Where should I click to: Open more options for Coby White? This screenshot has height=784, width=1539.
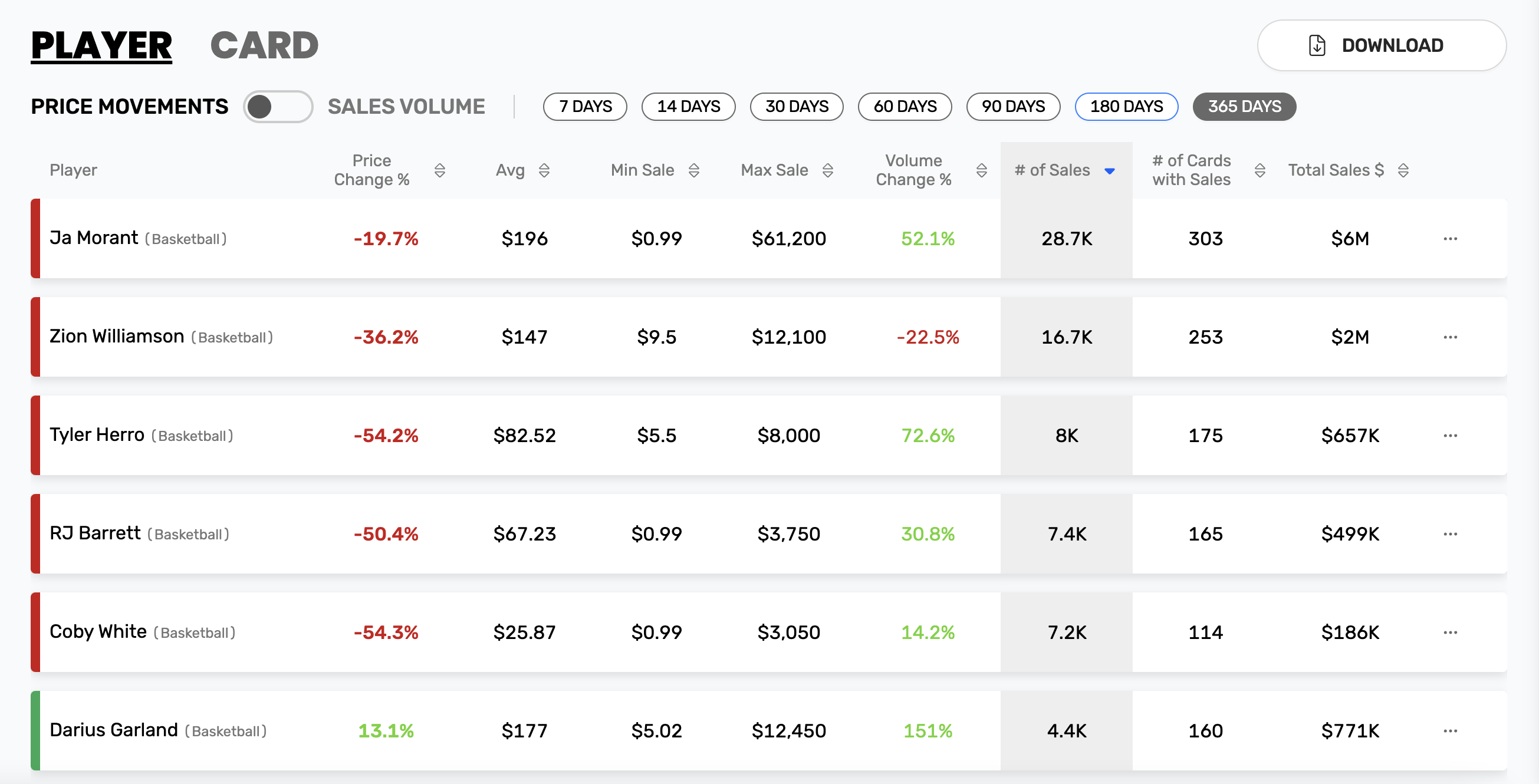tap(1450, 633)
